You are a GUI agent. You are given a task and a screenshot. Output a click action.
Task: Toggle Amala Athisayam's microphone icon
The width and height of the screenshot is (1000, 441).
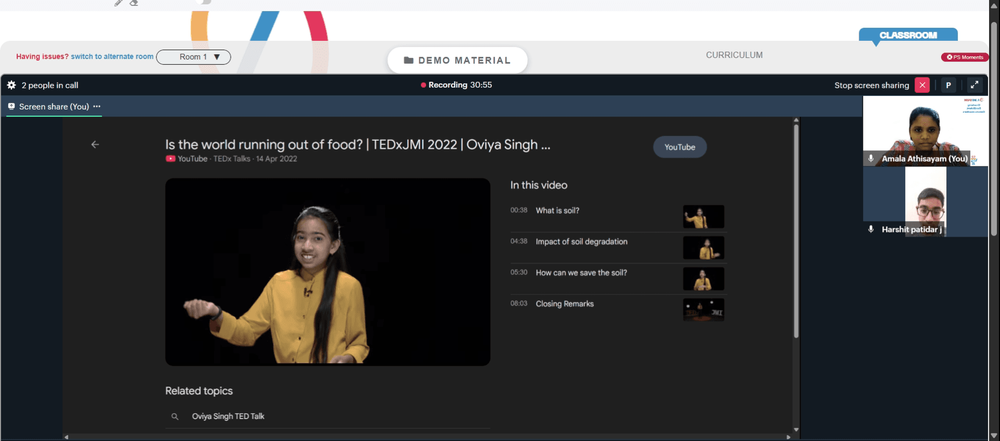click(x=871, y=158)
